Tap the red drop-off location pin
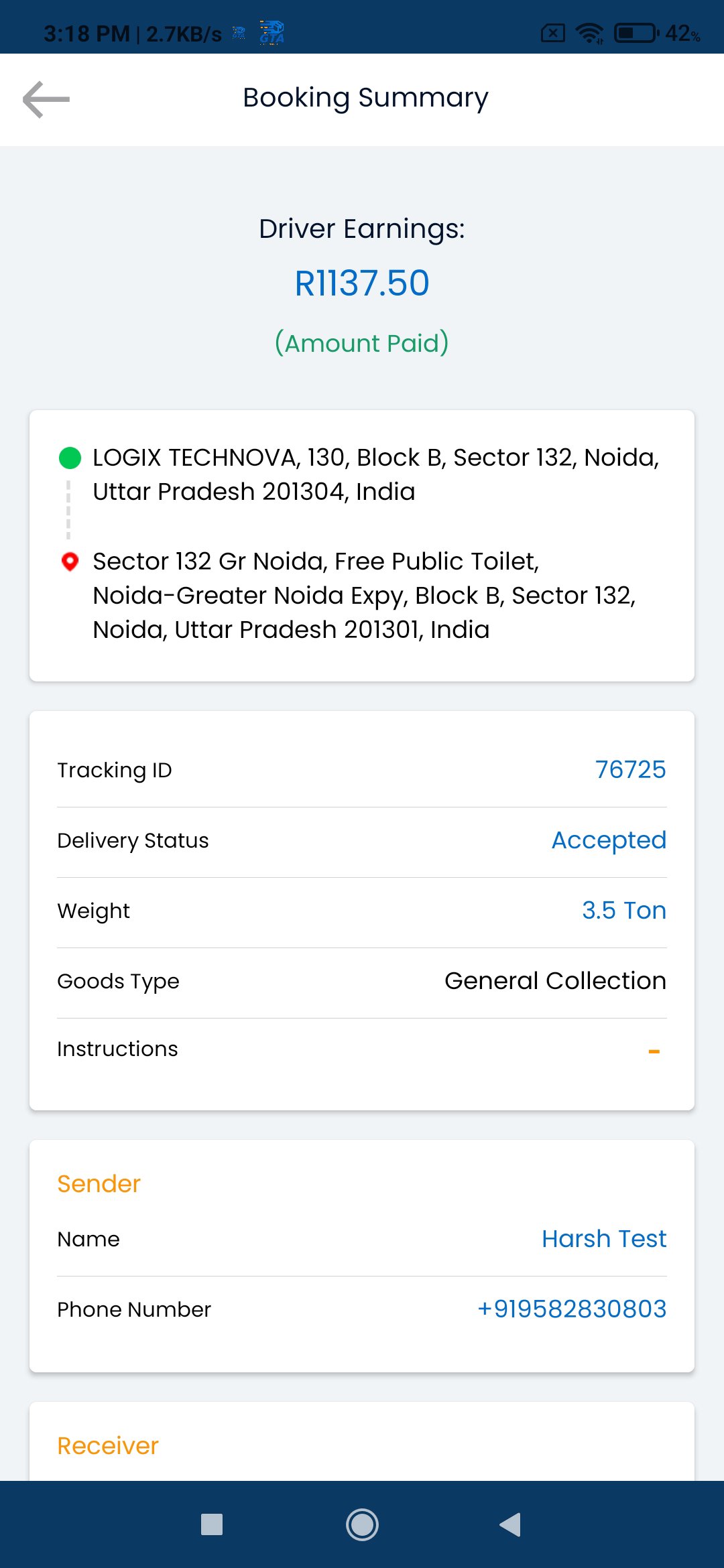 (x=70, y=562)
